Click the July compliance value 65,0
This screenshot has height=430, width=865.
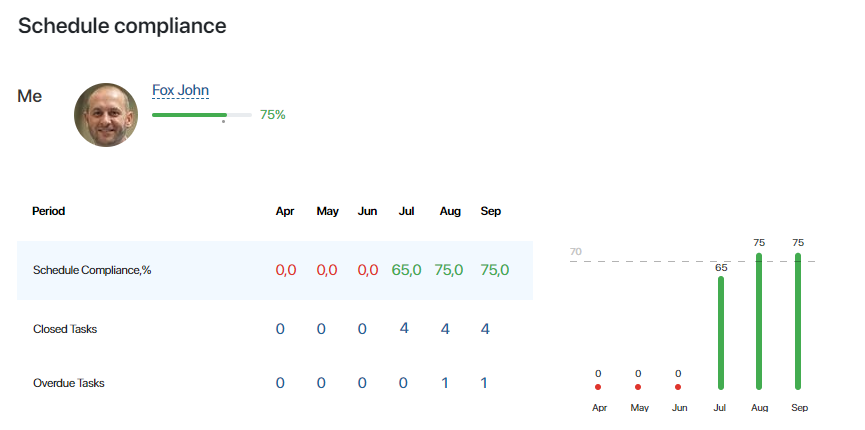pos(407,270)
